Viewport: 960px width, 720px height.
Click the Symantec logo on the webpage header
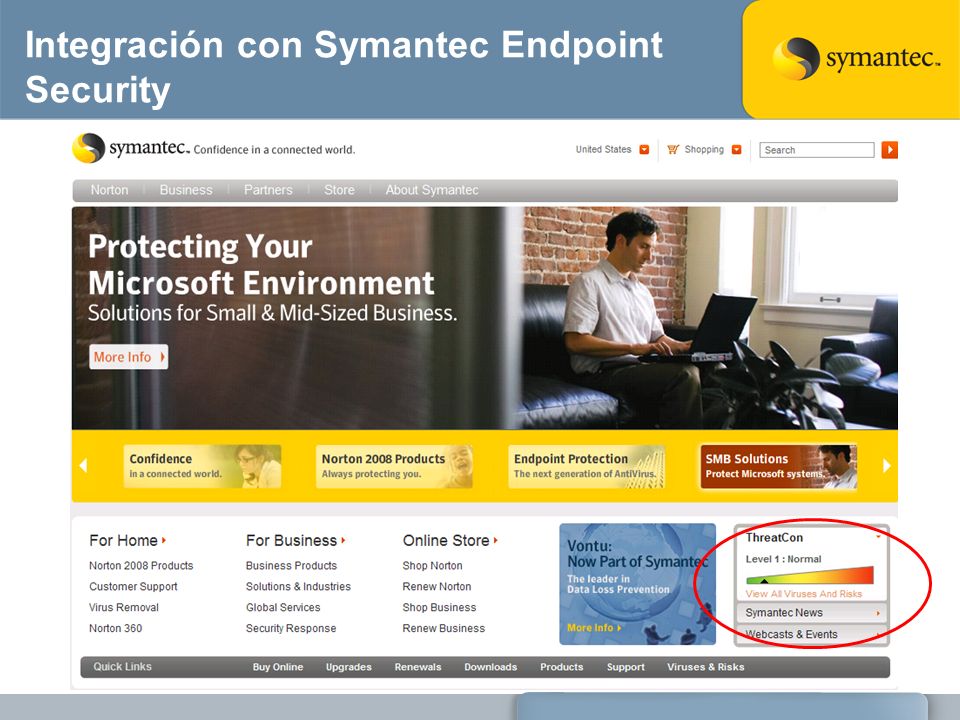[131, 148]
